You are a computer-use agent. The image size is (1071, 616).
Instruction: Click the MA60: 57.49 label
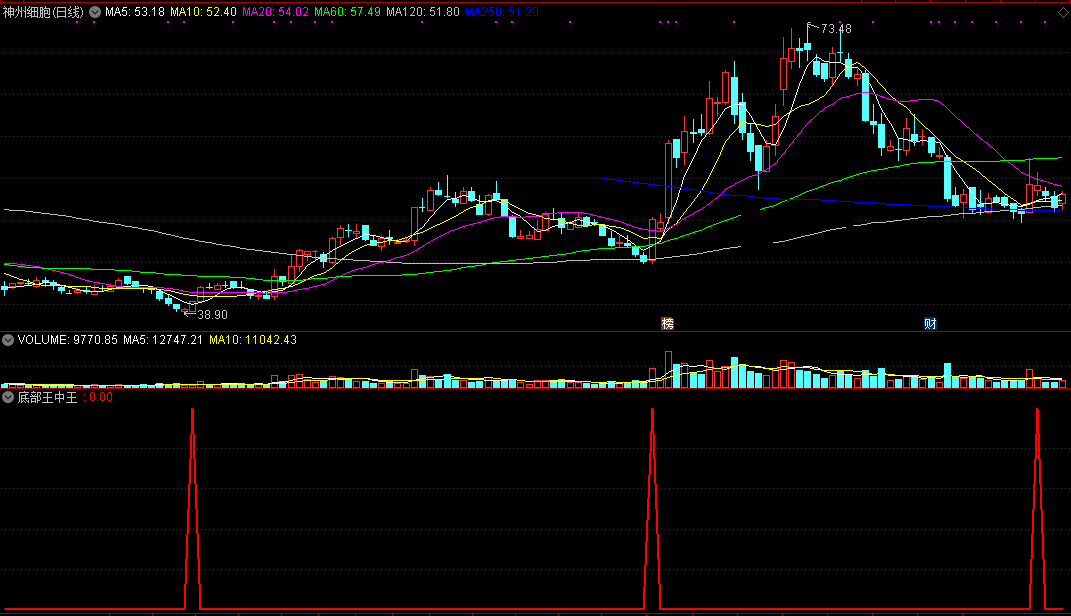tap(347, 12)
